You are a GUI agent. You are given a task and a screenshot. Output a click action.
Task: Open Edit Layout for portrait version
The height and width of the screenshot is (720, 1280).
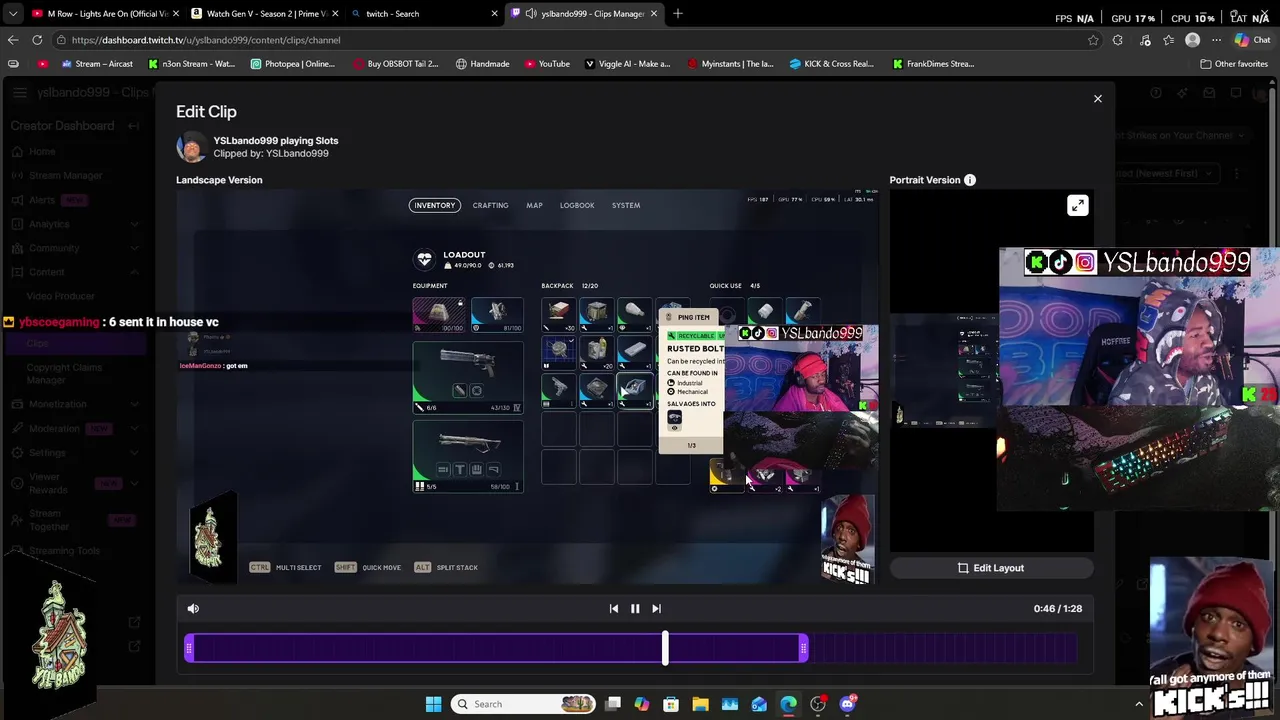(991, 568)
